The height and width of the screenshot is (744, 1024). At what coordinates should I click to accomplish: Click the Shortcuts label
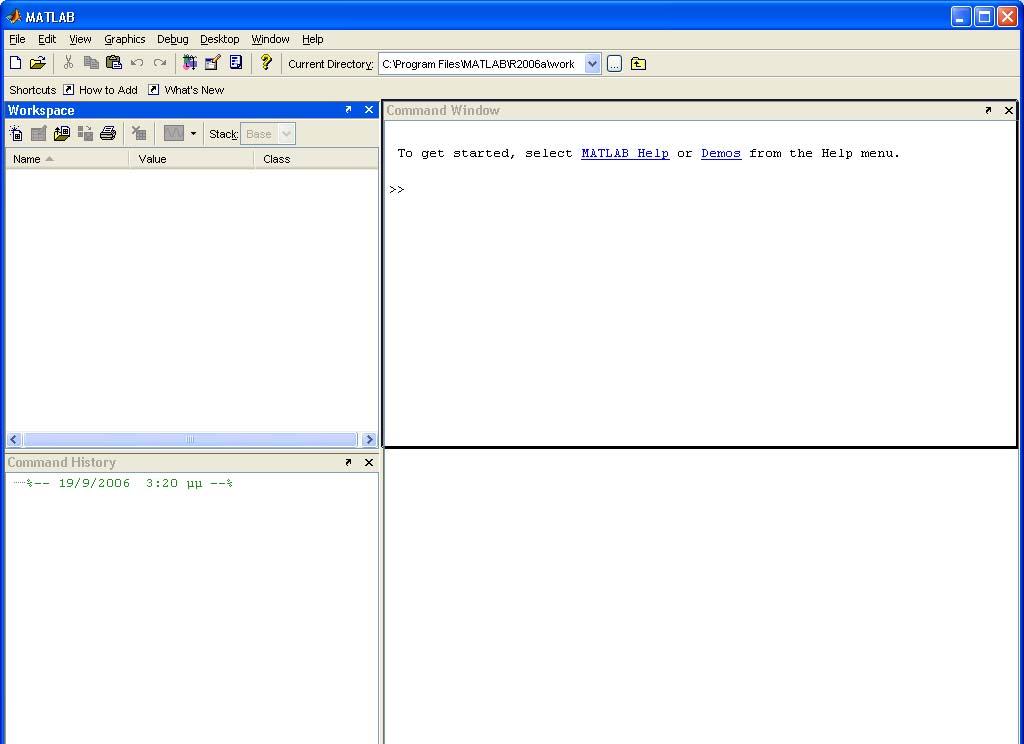(33, 90)
